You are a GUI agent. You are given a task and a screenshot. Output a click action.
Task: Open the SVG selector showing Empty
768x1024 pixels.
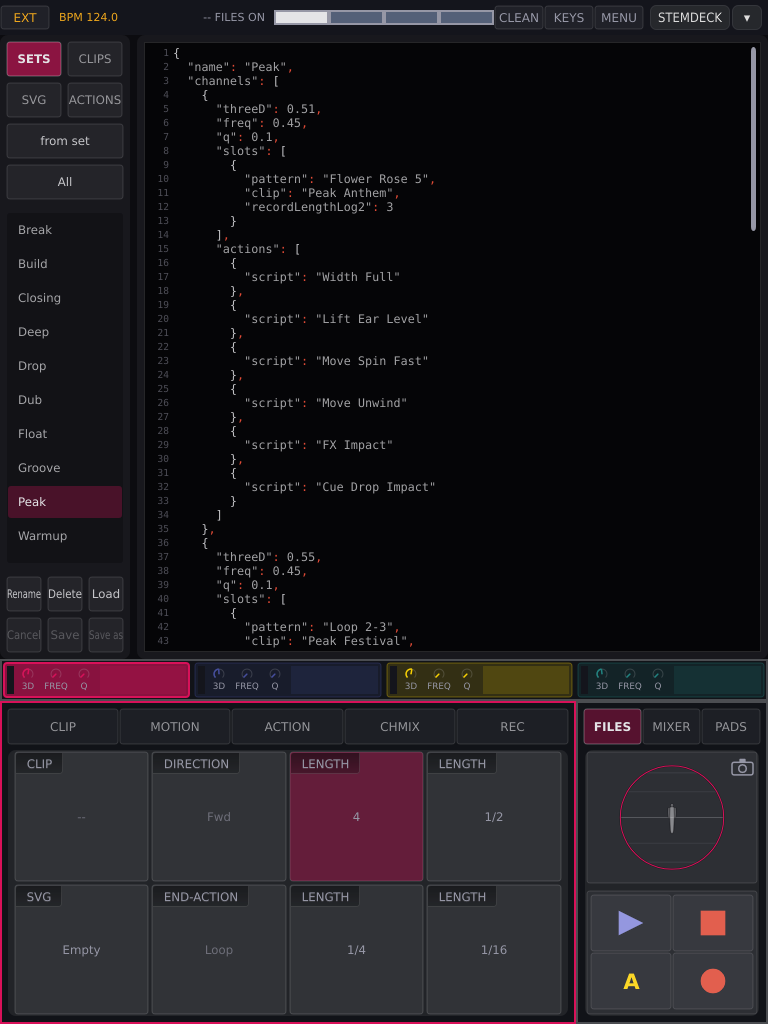point(82,950)
